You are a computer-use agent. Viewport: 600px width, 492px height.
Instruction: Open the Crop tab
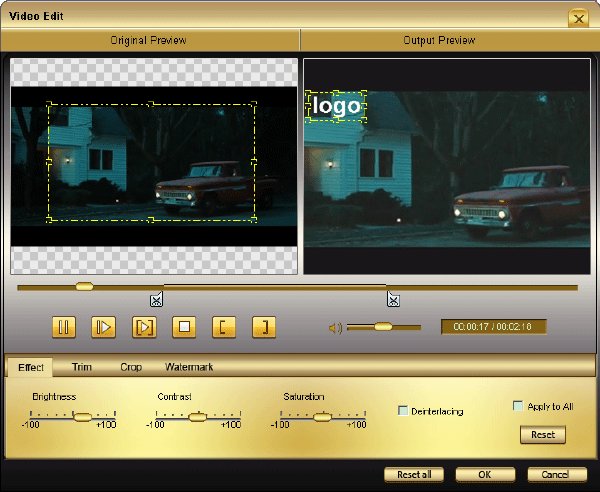point(131,367)
